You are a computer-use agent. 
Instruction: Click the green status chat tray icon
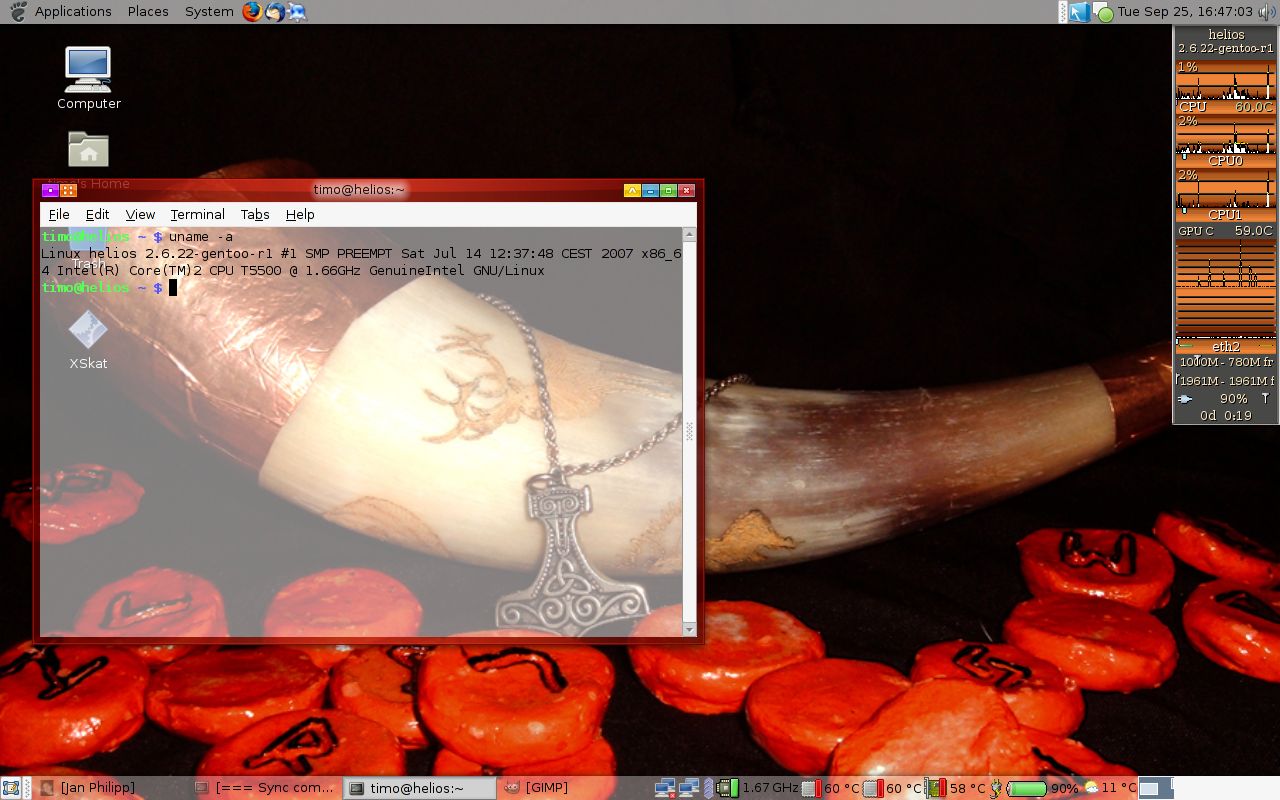1103,13
